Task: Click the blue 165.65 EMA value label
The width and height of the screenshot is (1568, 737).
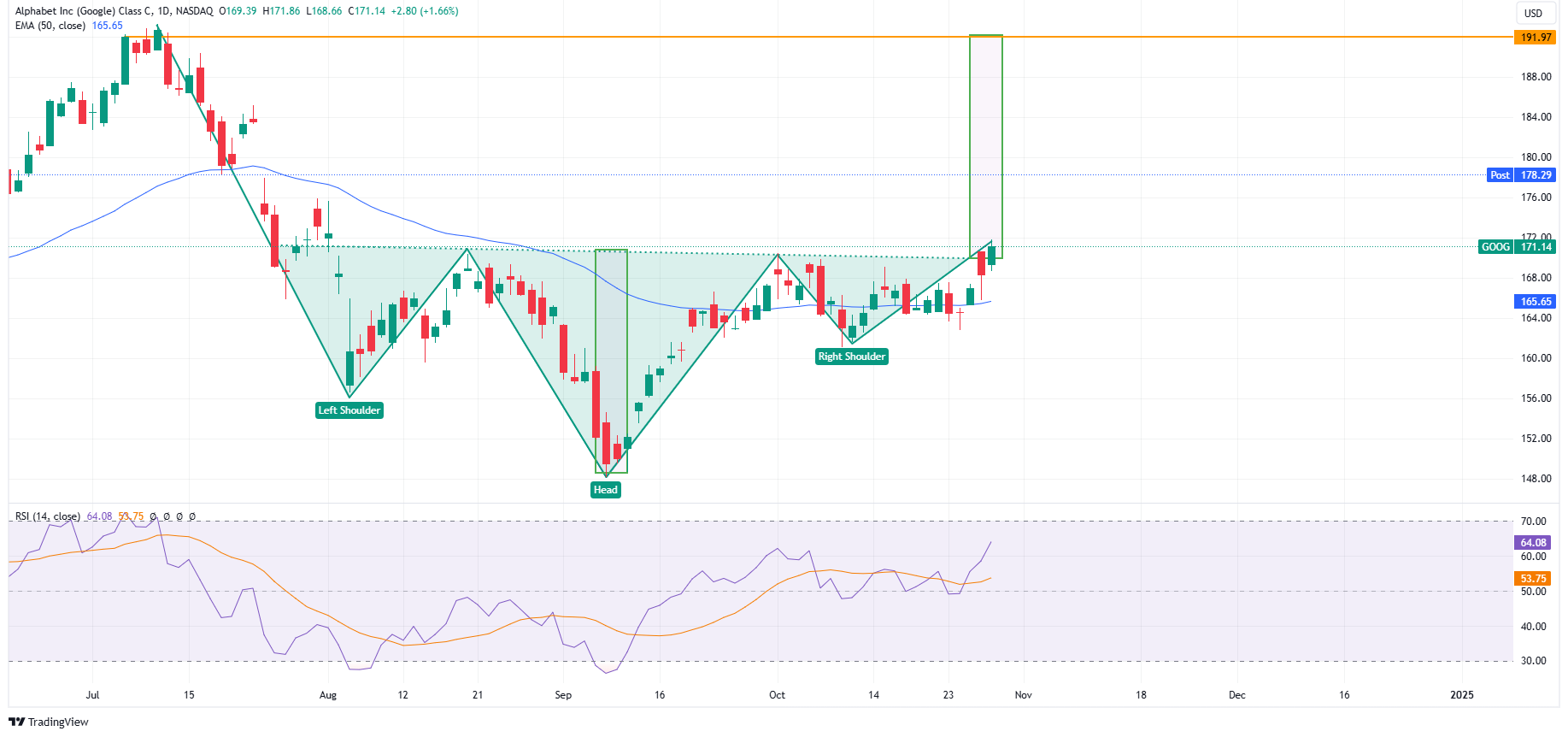Action: [x=1536, y=302]
